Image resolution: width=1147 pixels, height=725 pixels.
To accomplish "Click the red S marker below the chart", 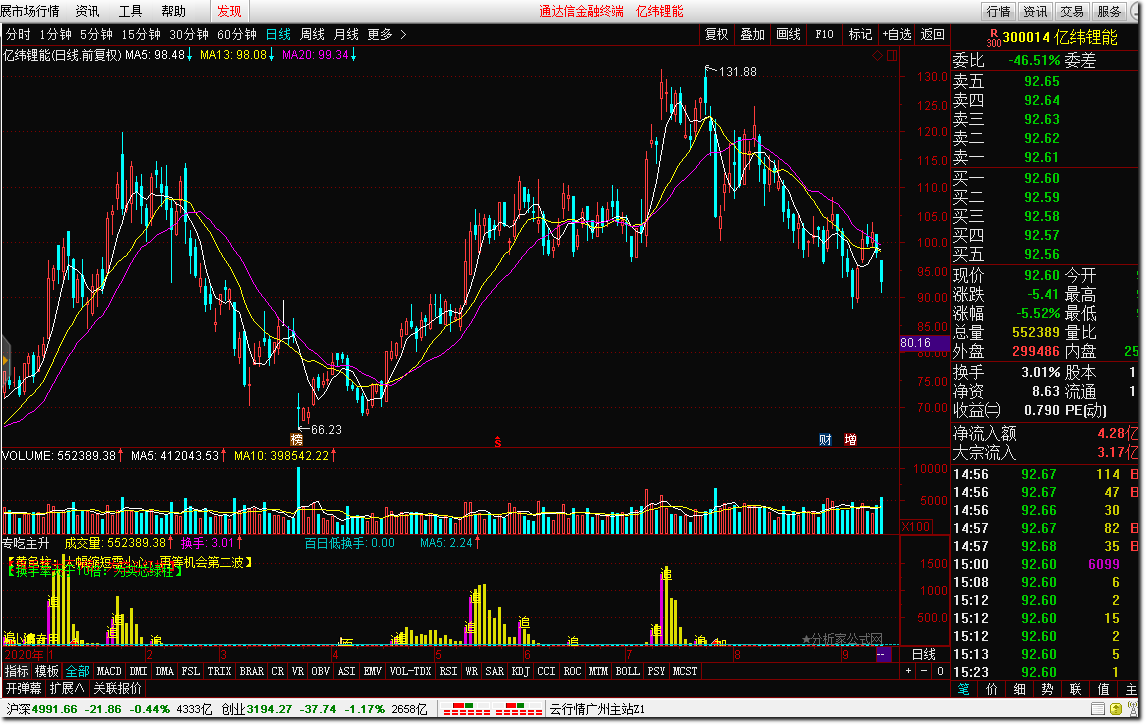I will click(x=497, y=441).
